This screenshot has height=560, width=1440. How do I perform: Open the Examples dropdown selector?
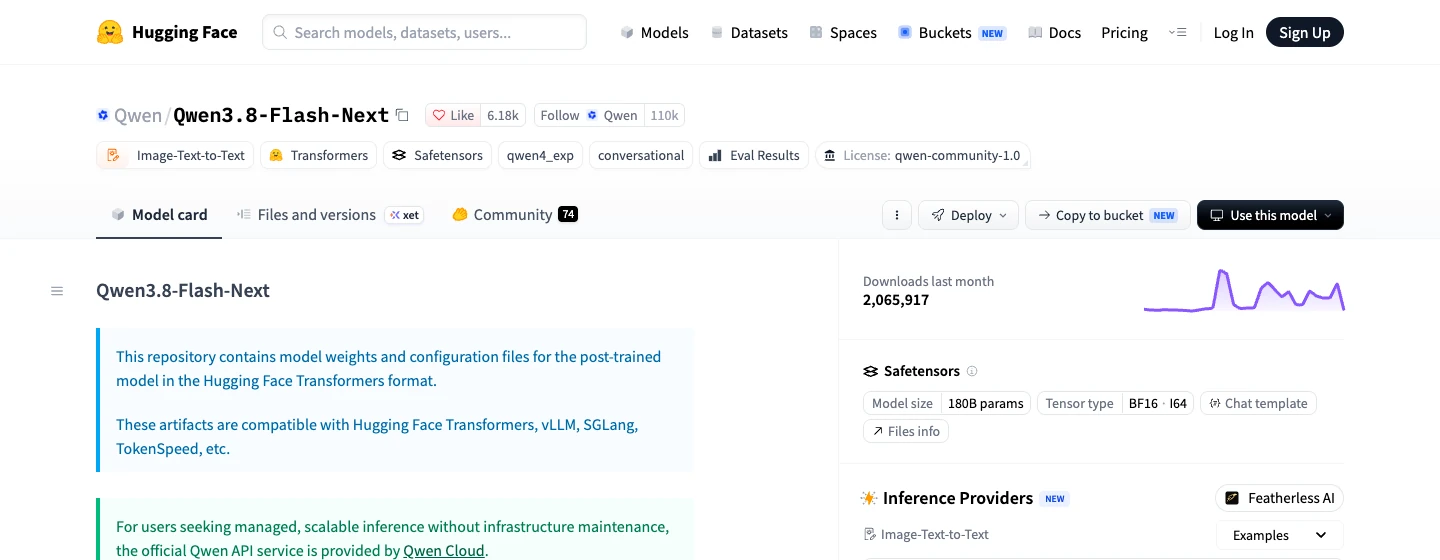1280,535
